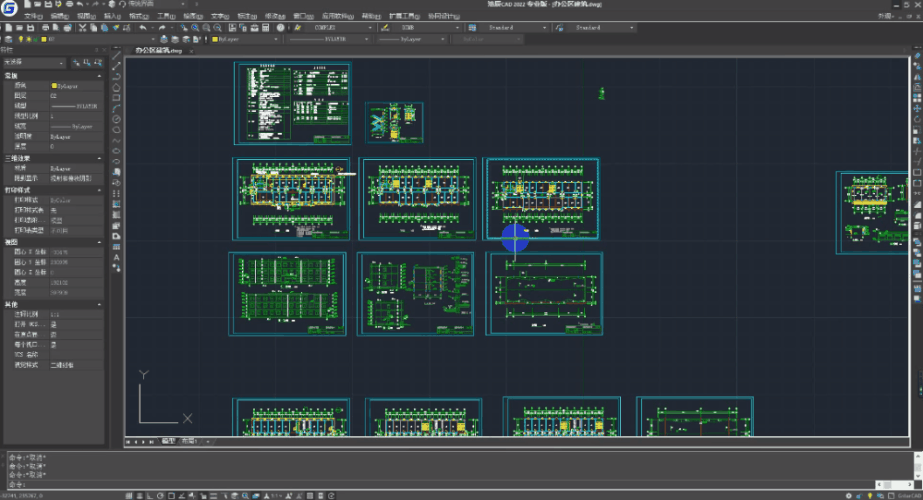Switch to the 模型 (Model) layout tab

(167, 441)
